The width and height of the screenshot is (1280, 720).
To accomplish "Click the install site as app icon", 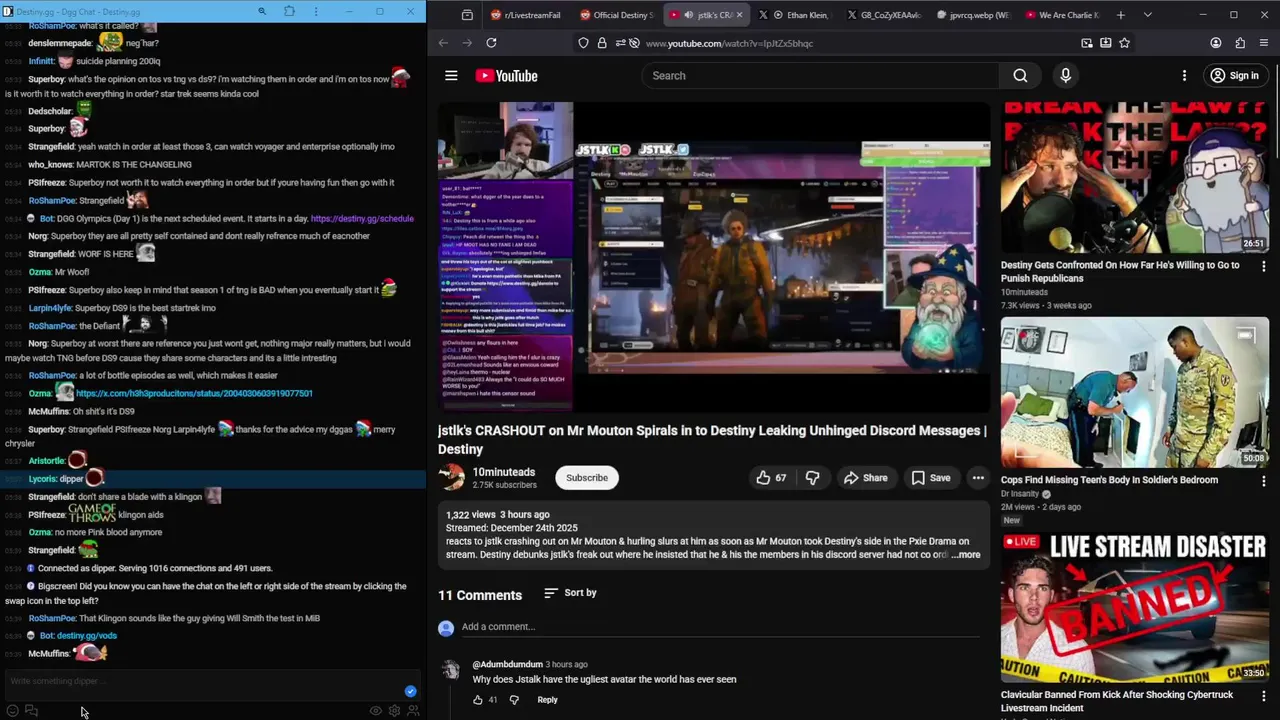I will [1105, 43].
